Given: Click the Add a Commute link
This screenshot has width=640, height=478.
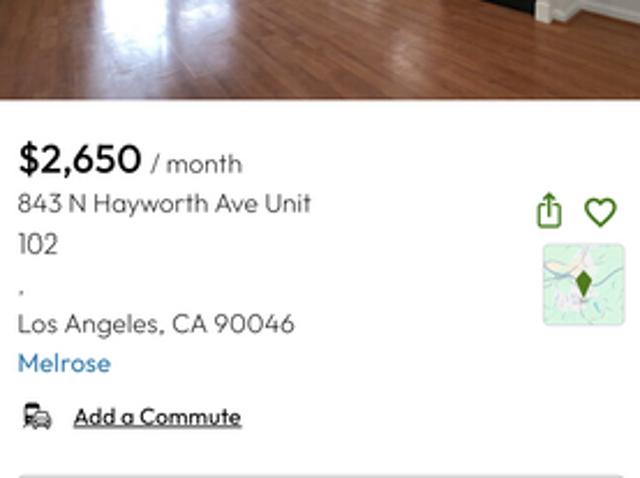Looking at the screenshot, I should (x=157, y=416).
